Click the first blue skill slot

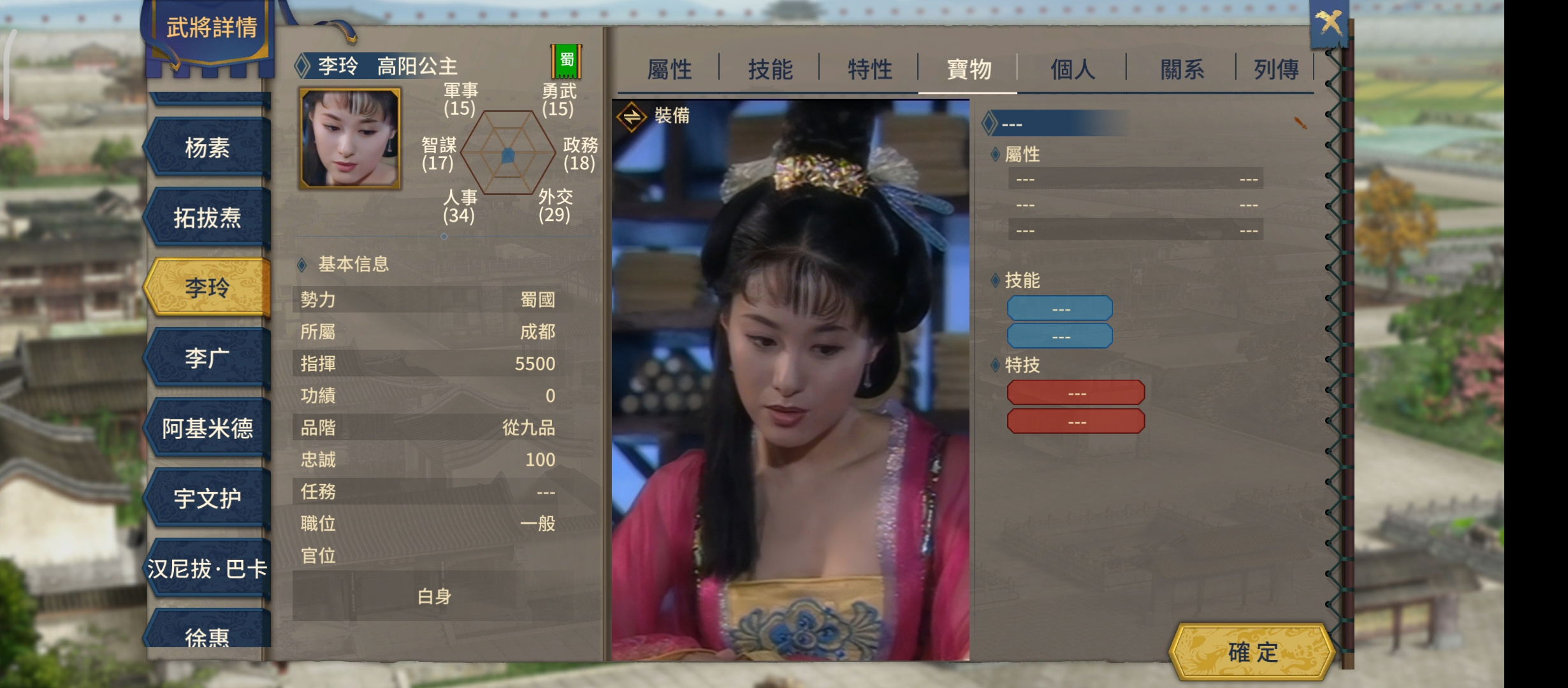click(1060, 308)
